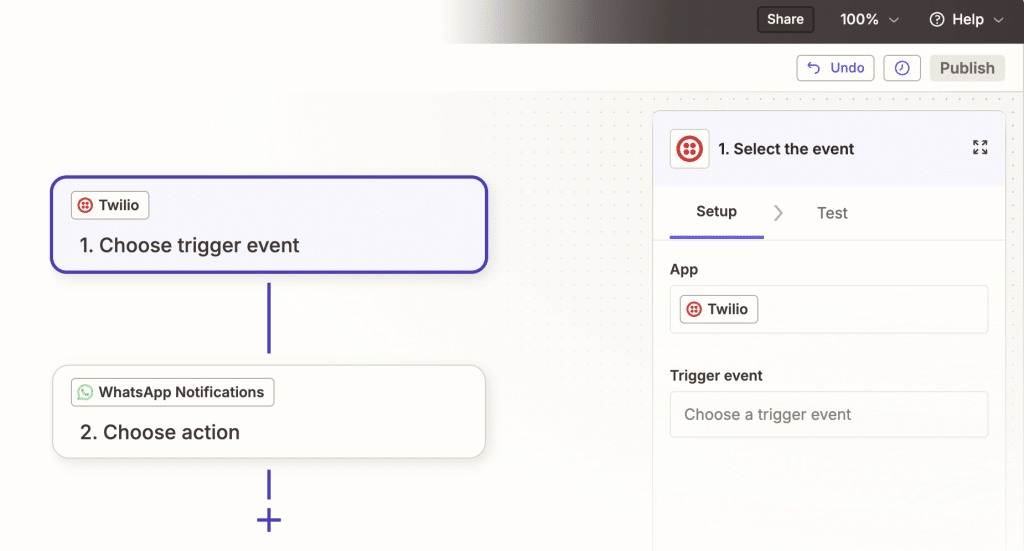Click the Publish button
Image resolution: width=1024 pixels, height=551 pixels.
(x=967, y=68)
